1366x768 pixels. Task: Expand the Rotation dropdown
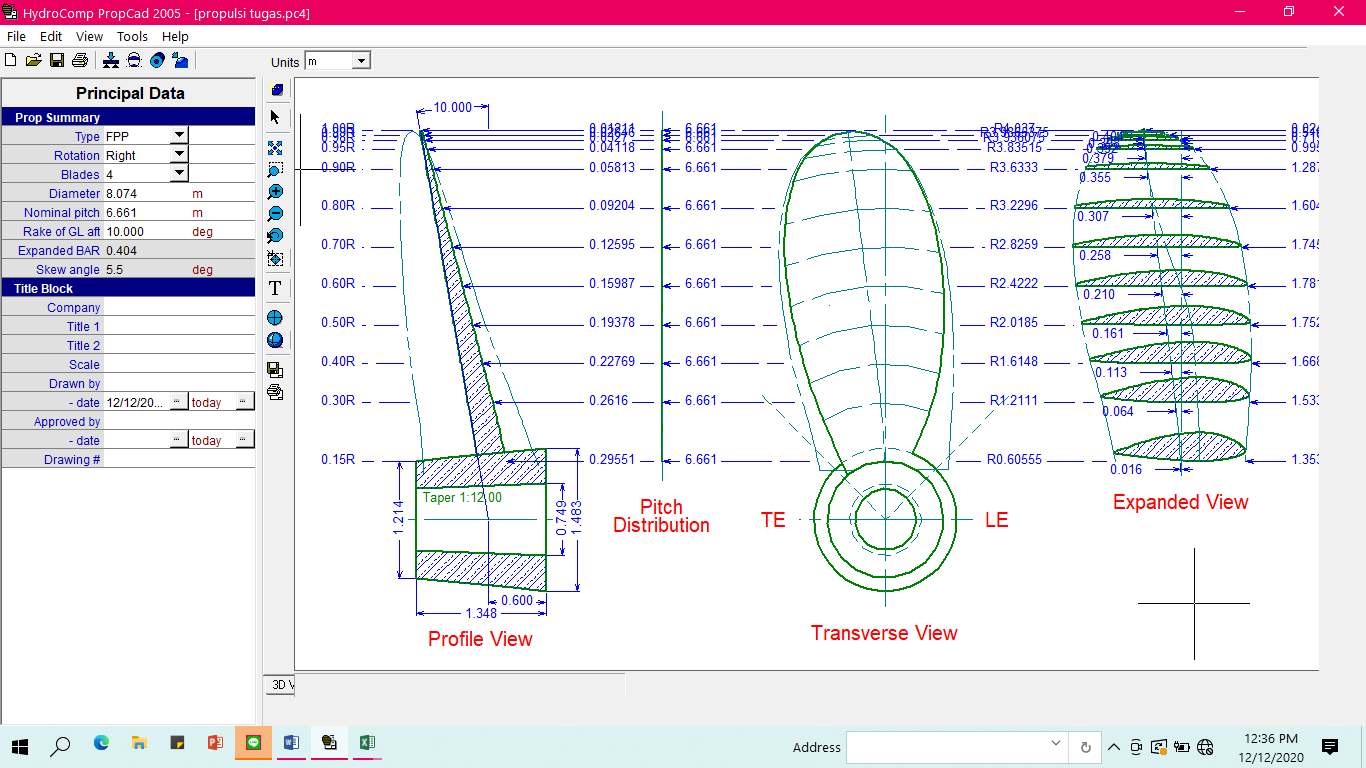coord(179,154)
